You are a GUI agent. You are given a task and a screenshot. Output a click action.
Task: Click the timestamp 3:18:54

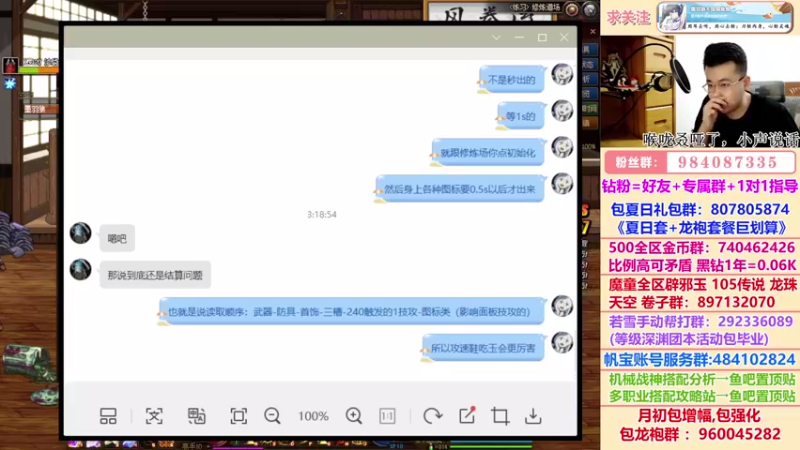coord(321,214)
